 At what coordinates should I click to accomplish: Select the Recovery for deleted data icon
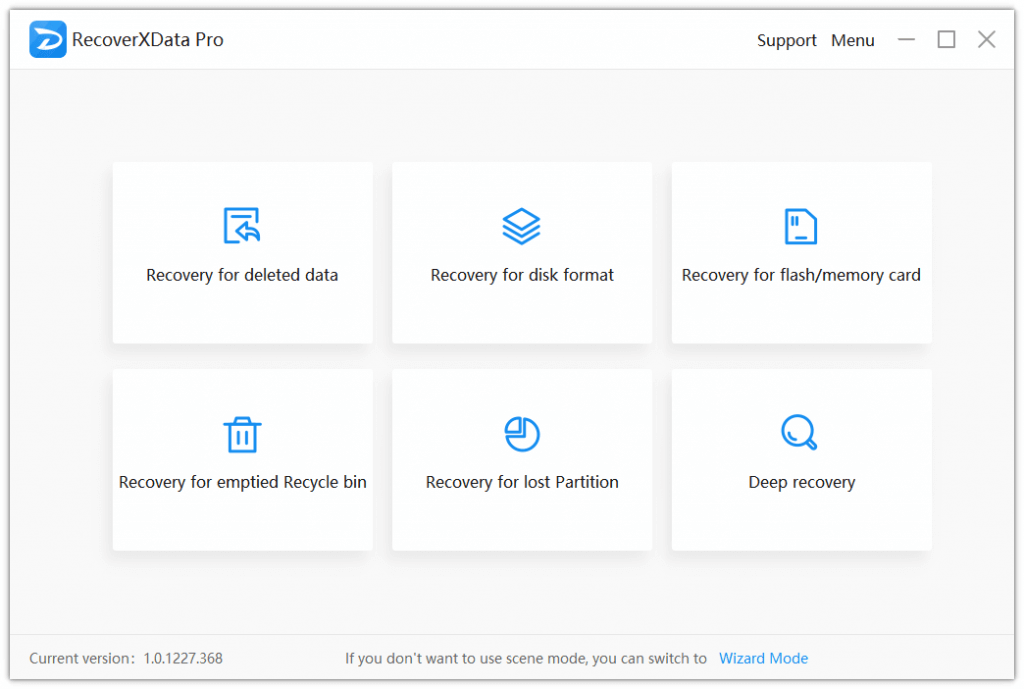[242, 224]
